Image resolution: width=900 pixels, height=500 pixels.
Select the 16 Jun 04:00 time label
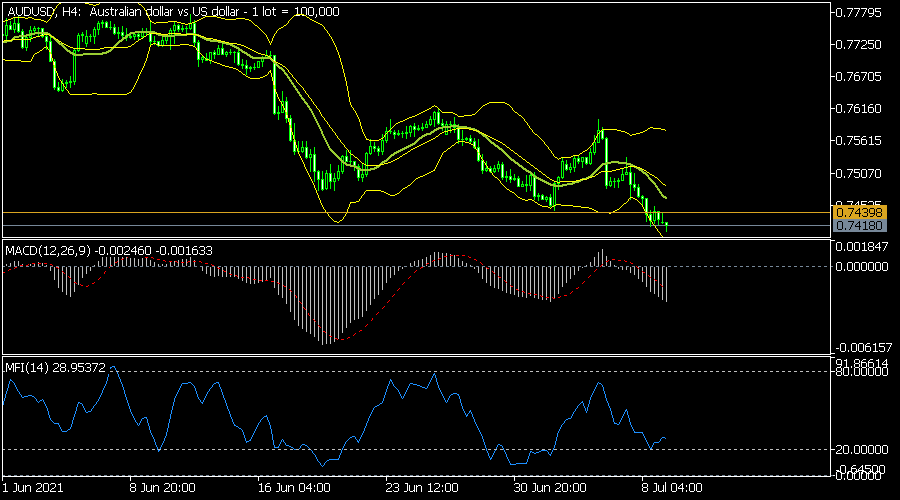[293, 489]
